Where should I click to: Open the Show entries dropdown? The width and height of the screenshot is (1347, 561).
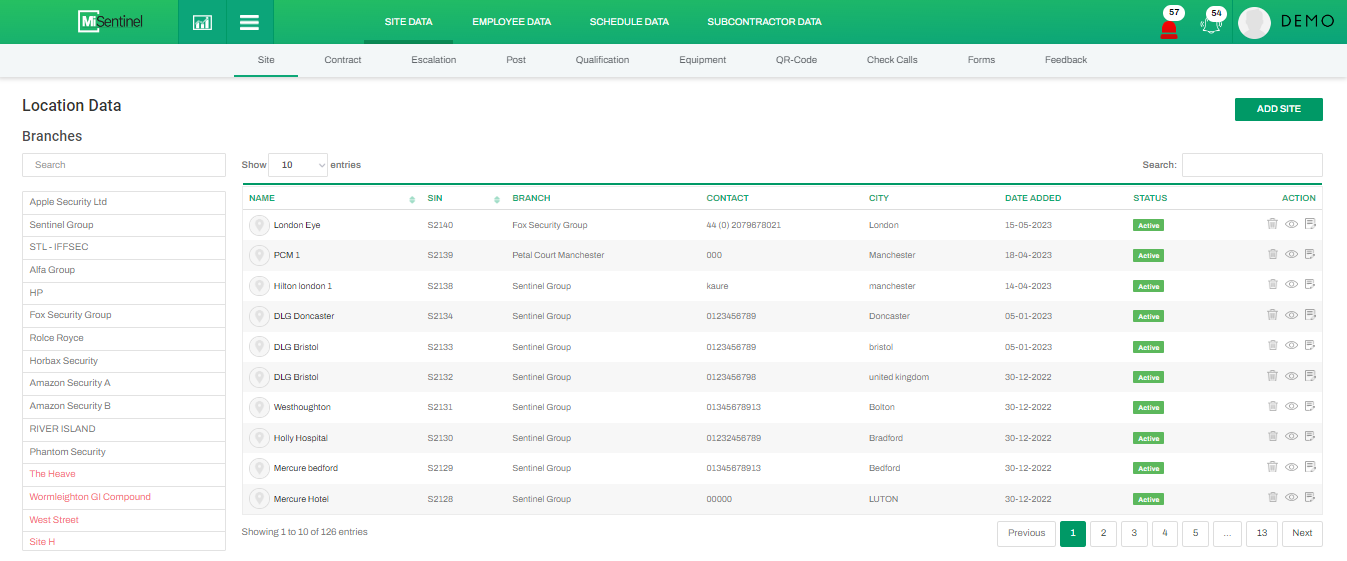[x=298, y=165]
